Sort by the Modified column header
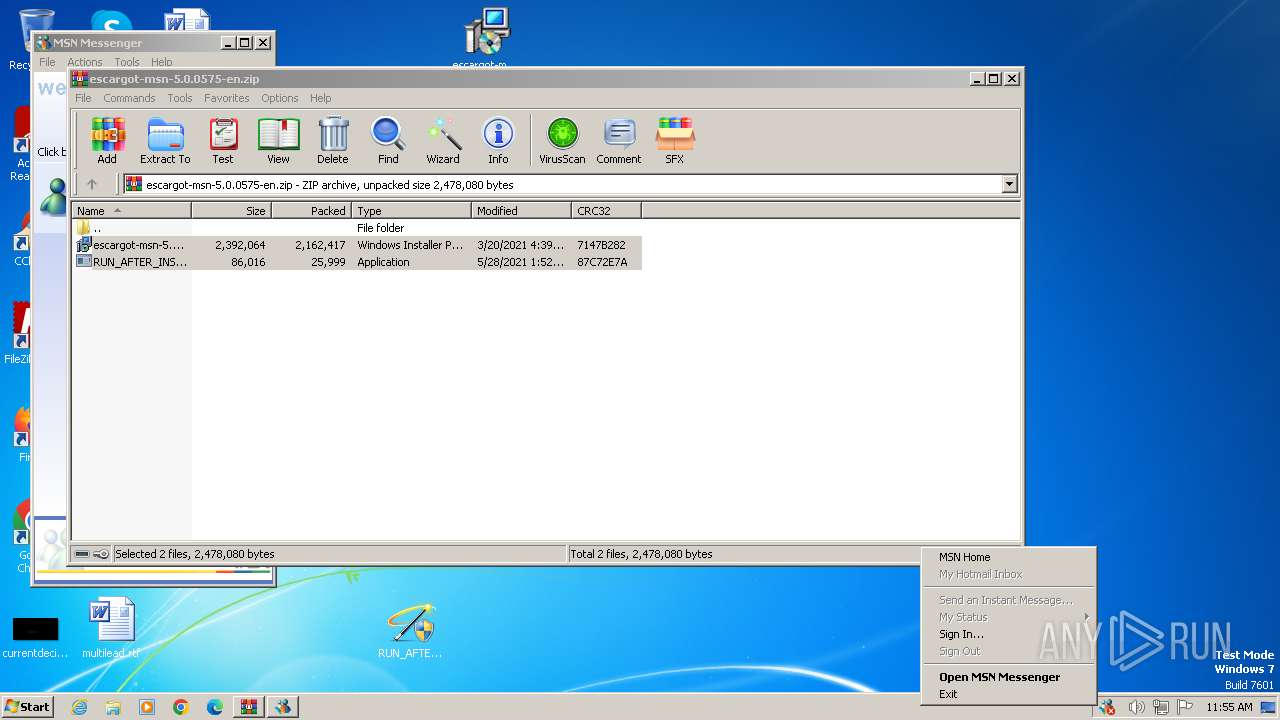 521,211
